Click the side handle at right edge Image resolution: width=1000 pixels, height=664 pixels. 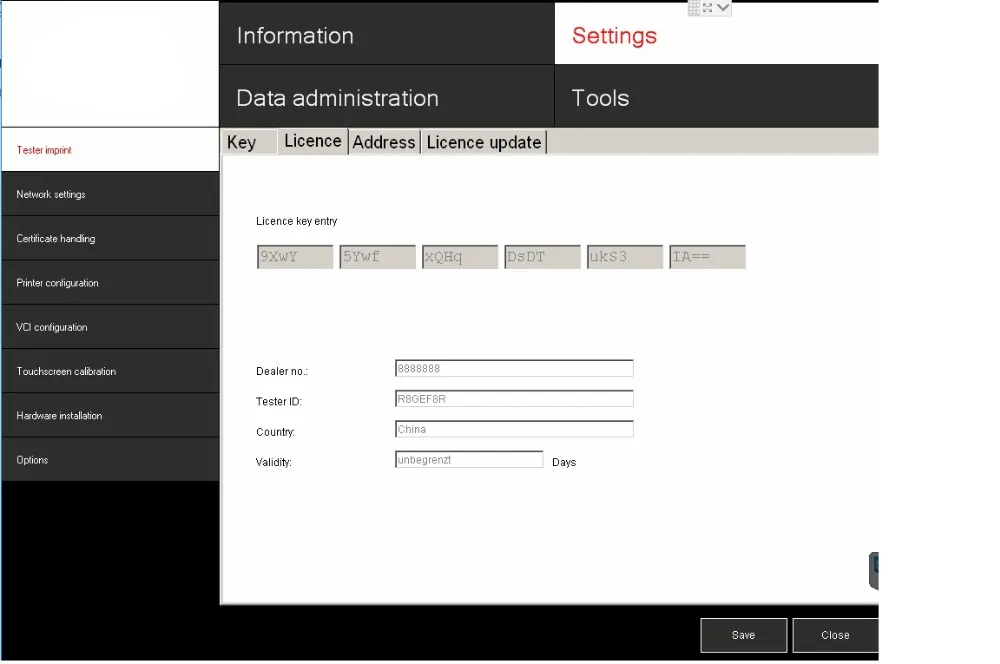874,571
